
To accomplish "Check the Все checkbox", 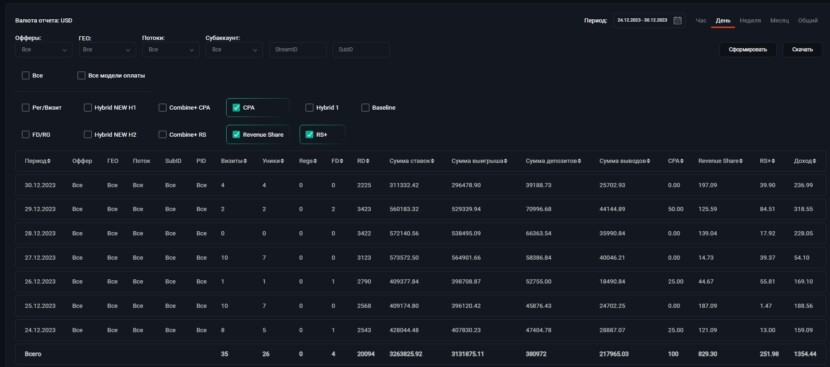I will coord(25,76).
